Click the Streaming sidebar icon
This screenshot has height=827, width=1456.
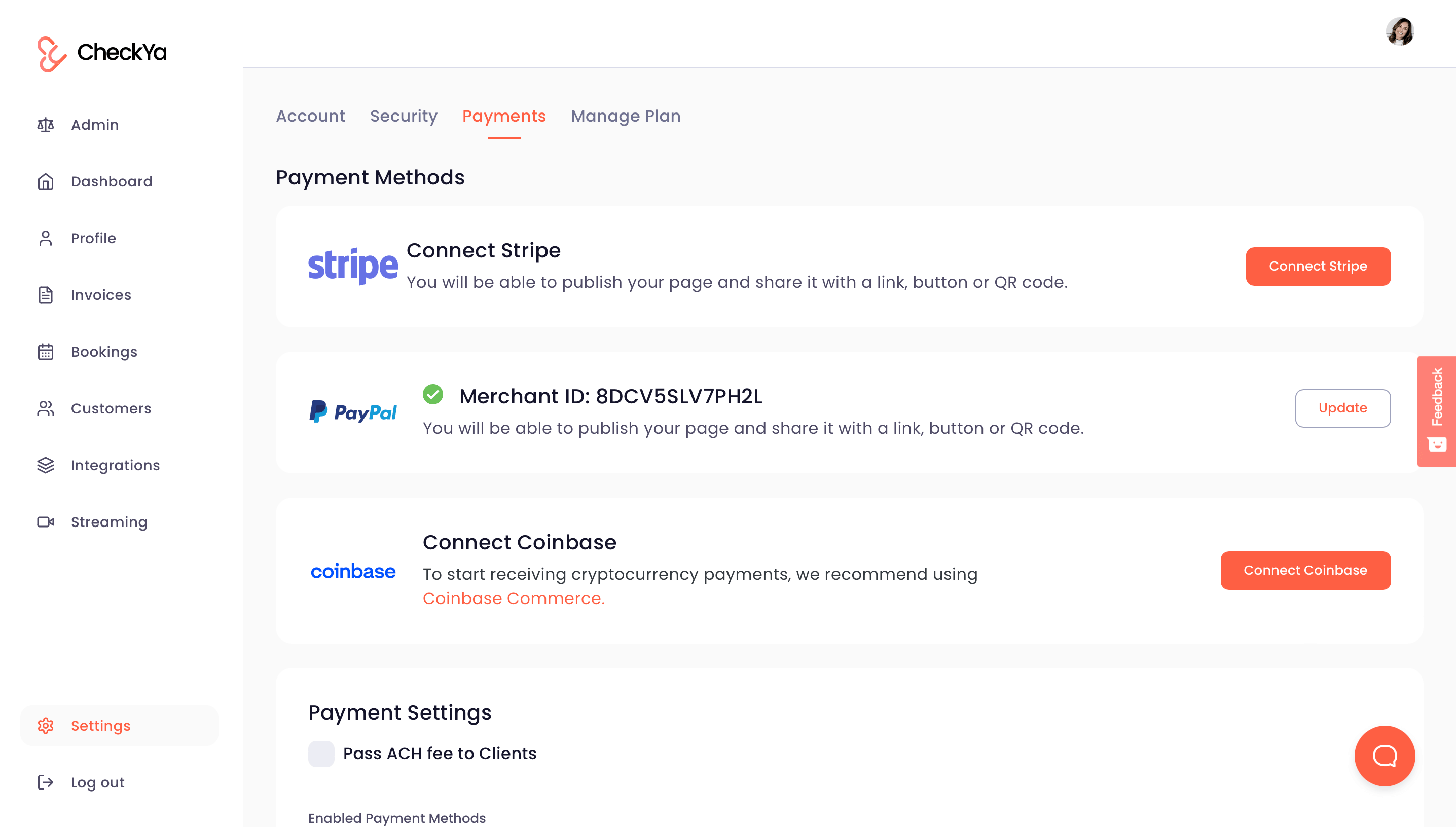(x=46, y=522)
